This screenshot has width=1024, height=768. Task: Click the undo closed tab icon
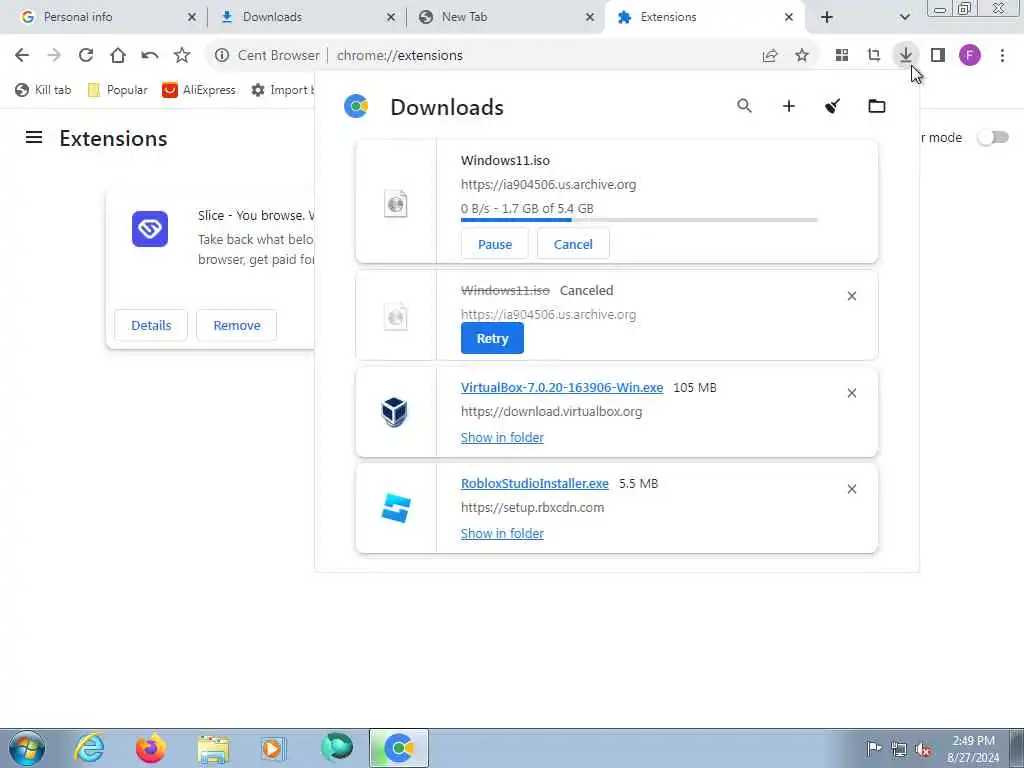(150, 56)
